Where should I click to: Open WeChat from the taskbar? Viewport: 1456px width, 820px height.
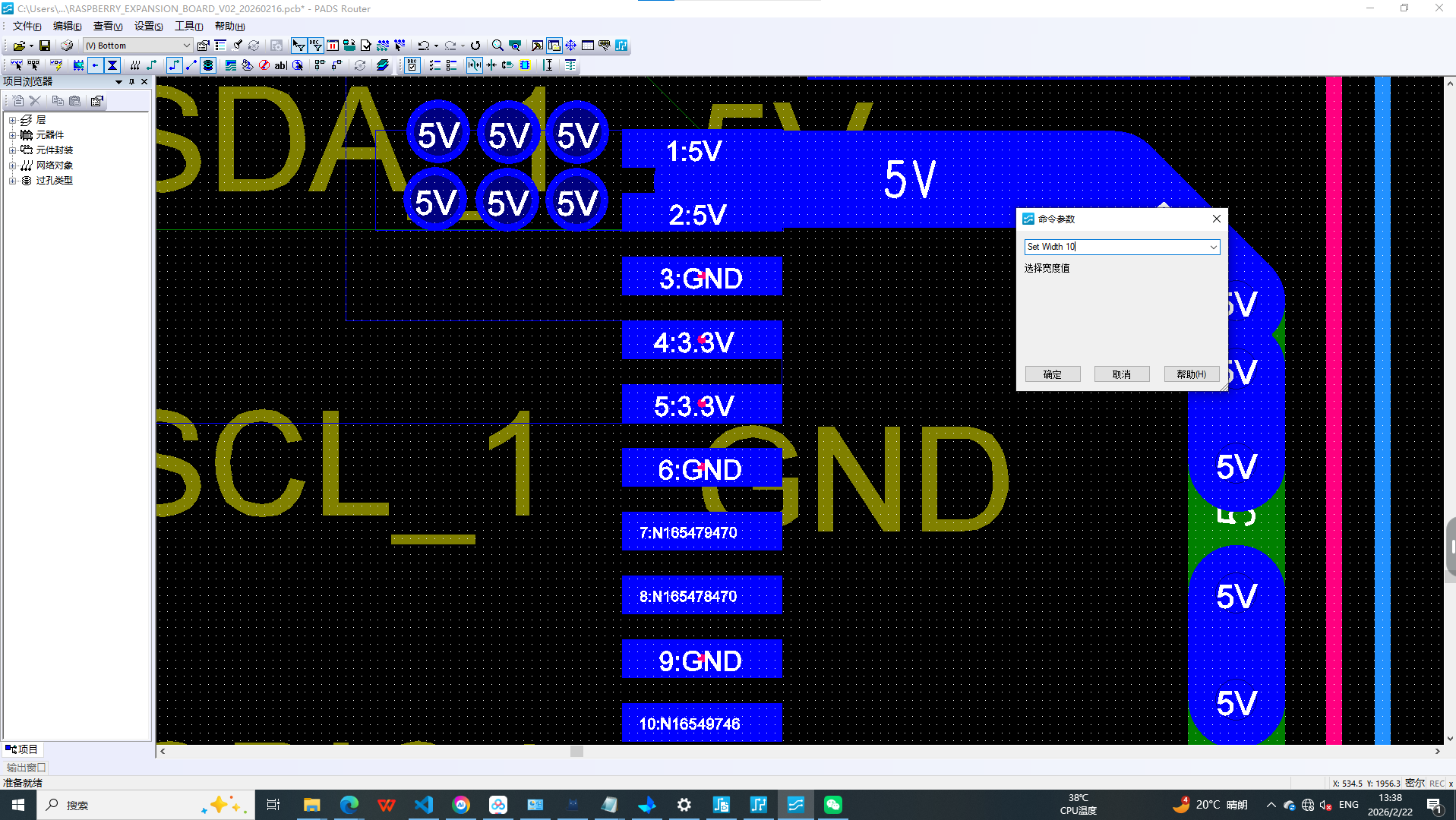pos(832,805)
